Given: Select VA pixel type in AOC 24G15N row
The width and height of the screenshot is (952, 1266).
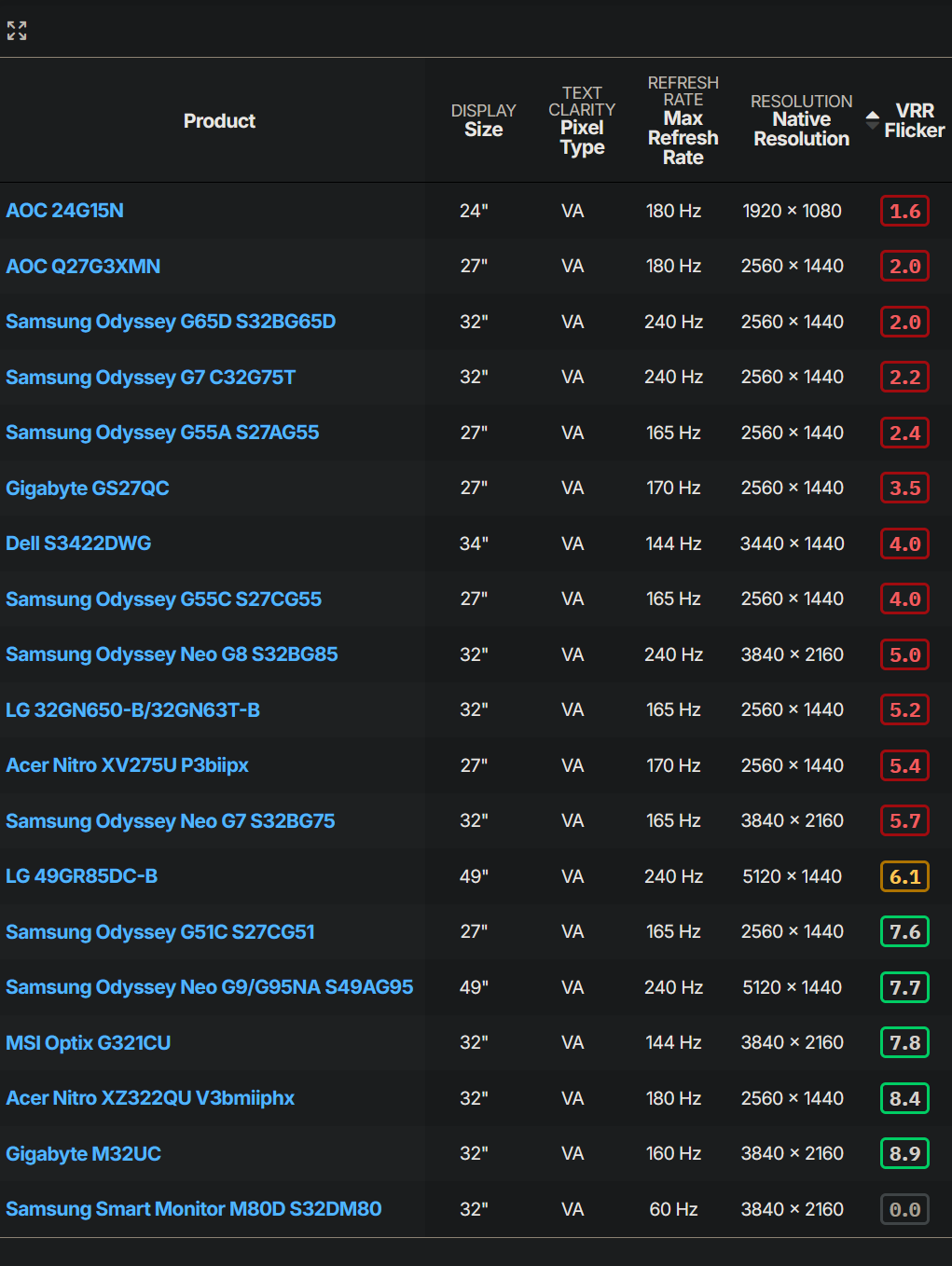Looking at the screenshot, I should pyautogui.click(x=573, y=211).
